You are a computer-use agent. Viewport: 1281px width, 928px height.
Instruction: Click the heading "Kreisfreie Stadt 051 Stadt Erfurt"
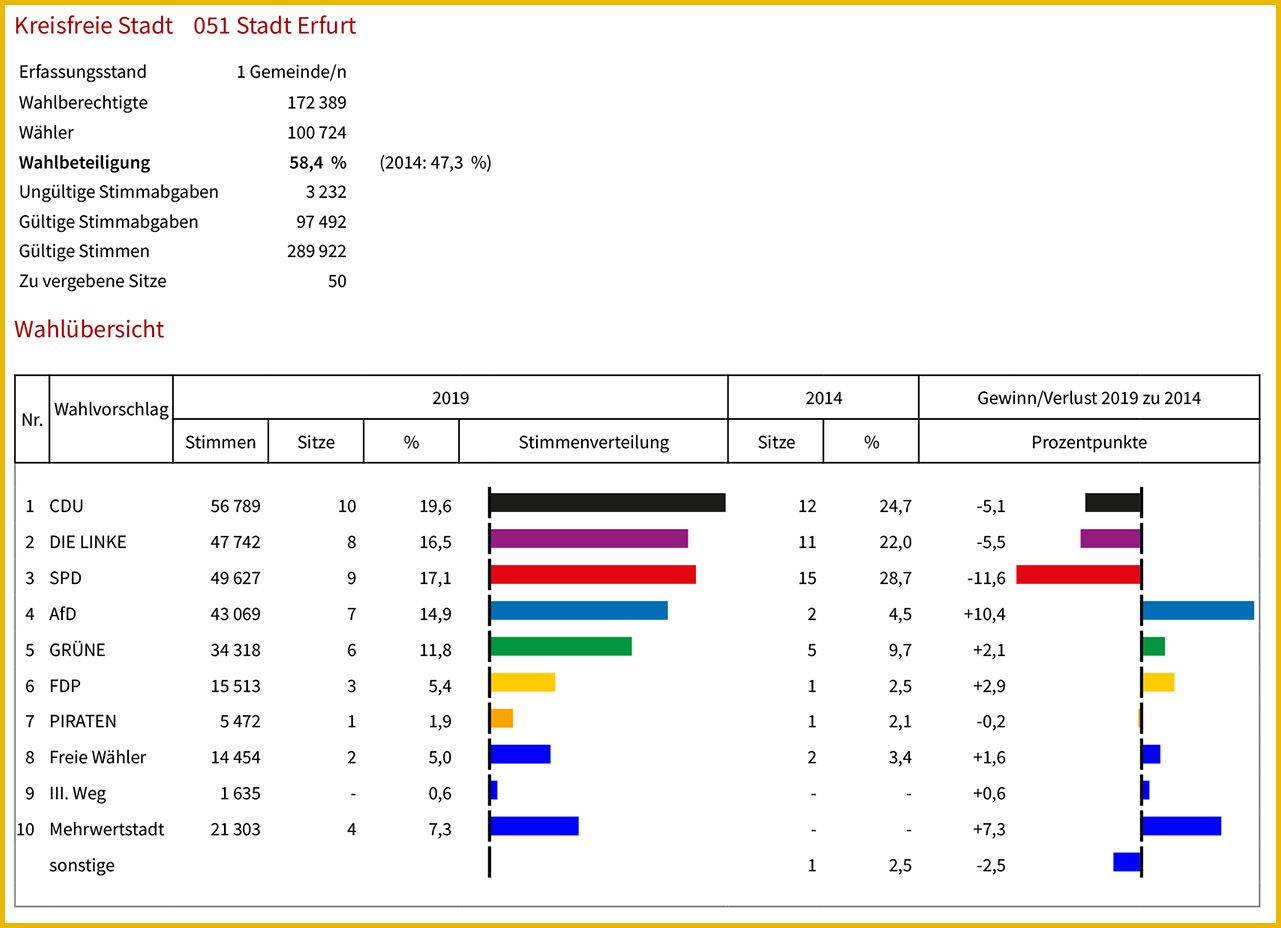tap(185, 26)
